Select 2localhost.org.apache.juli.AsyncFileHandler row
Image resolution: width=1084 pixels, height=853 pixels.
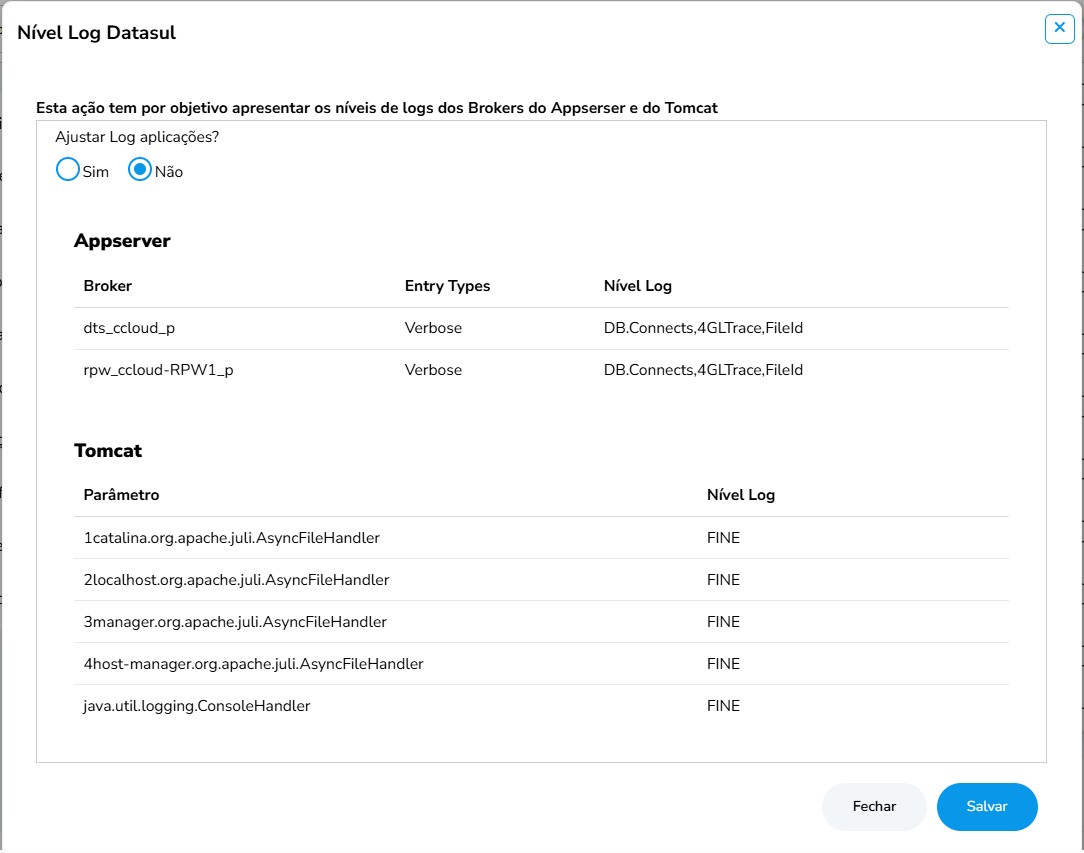541,580
